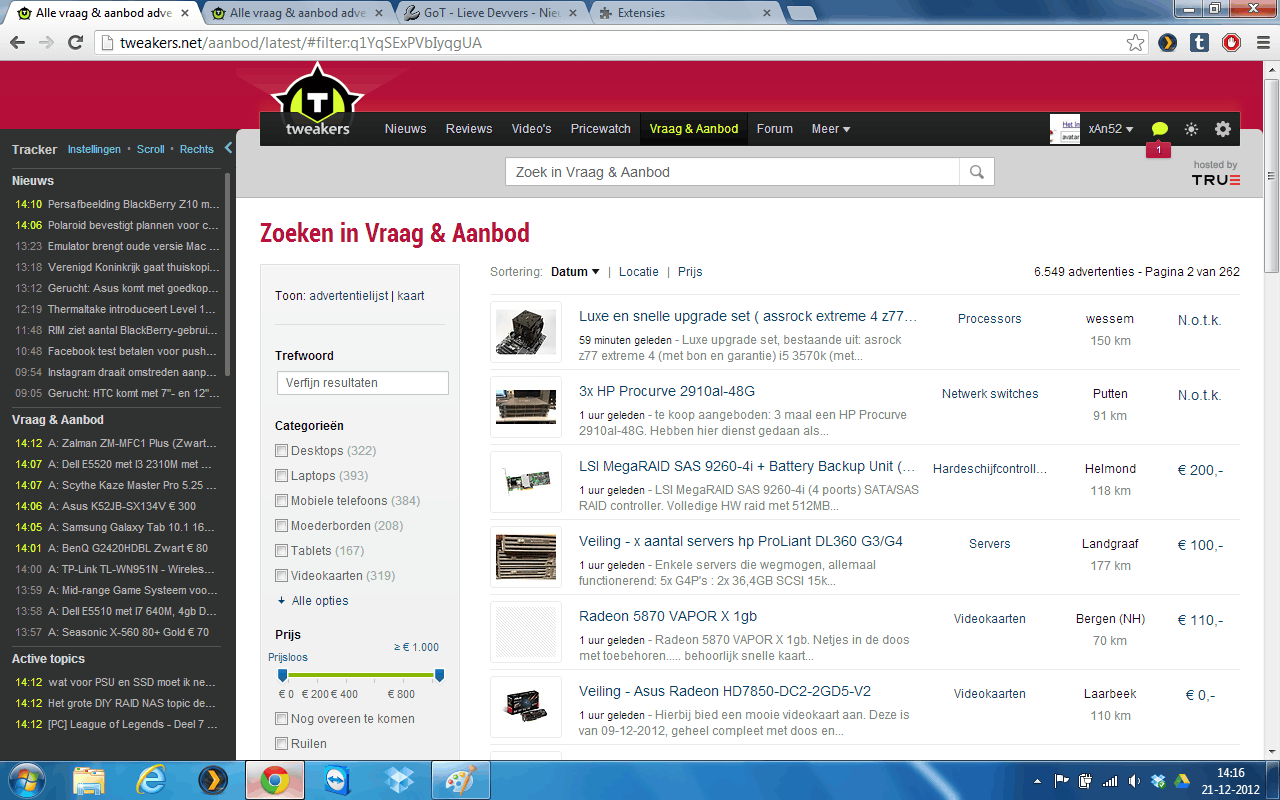The image size is (1280, 800).
Task: Sort results by Prijs
Action: click(x=690, y=272)
